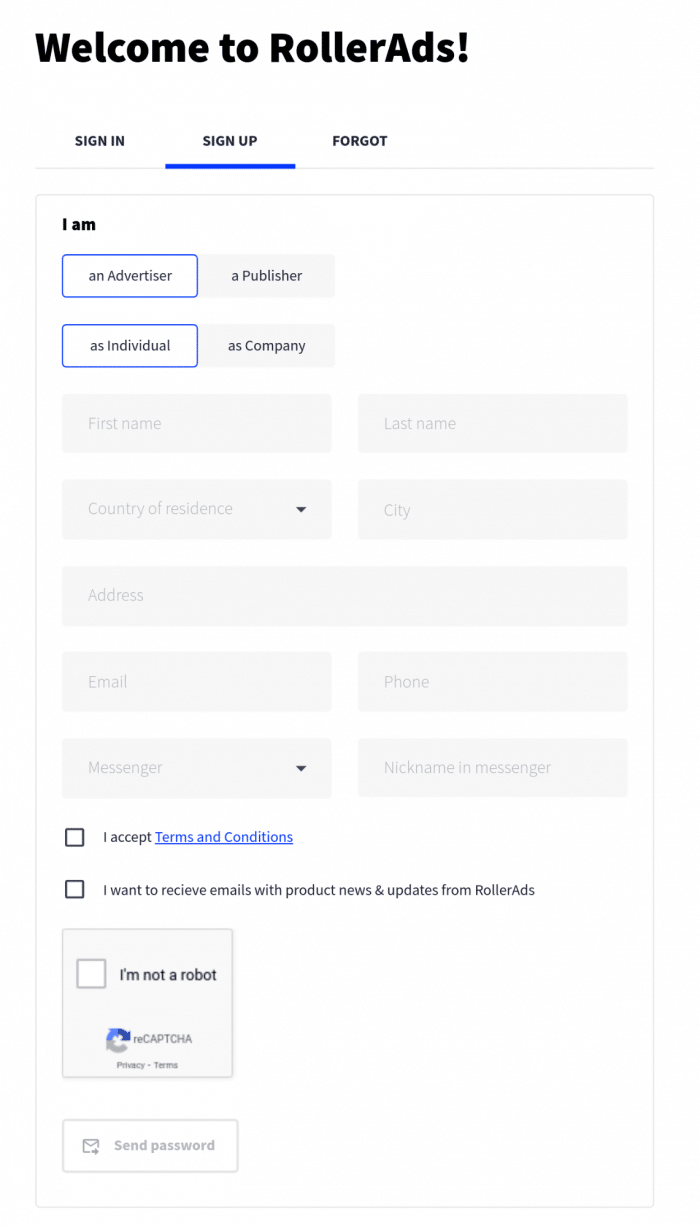Accept the Terms and Conditions checkbox
Image resolution: width=700 pixels, height=1226 pixels.
coord(74,837)
